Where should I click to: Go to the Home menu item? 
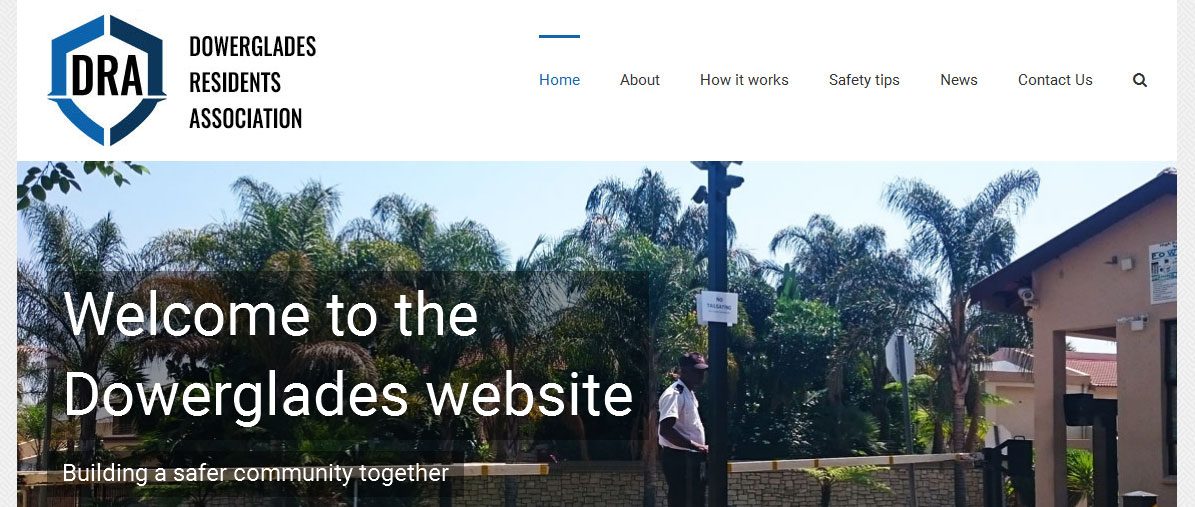pos(559,80)
